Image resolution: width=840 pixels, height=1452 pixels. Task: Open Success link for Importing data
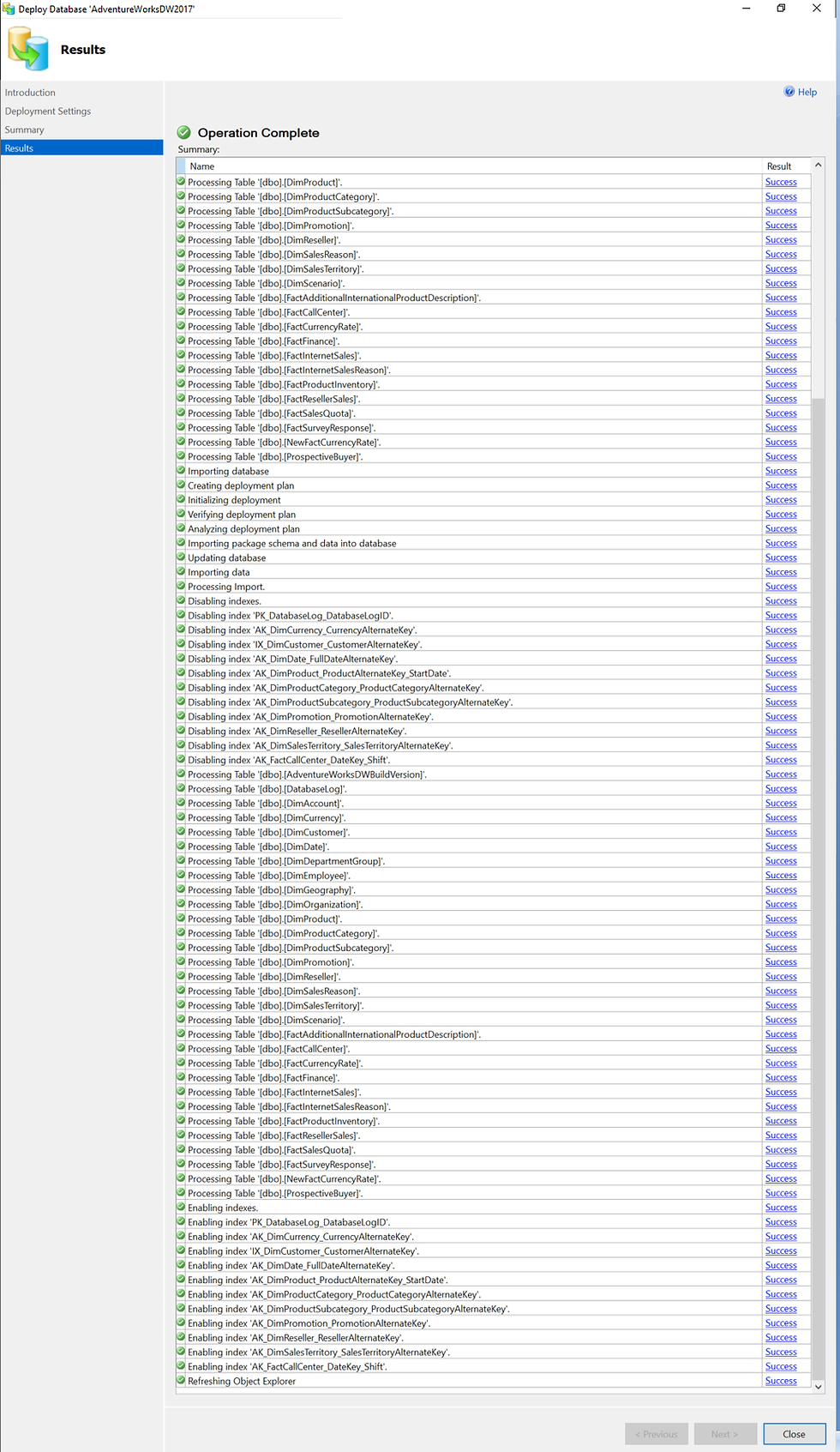pos(781,572)
